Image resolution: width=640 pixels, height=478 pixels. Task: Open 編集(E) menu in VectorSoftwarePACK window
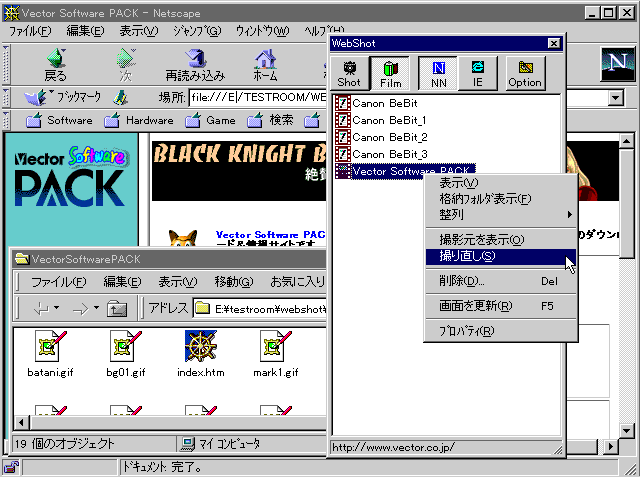(122, 282)
